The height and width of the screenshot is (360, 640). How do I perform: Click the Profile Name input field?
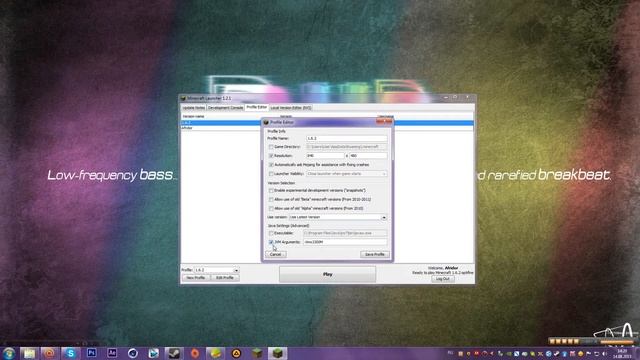pyautogui.click(x=346, y=138)
